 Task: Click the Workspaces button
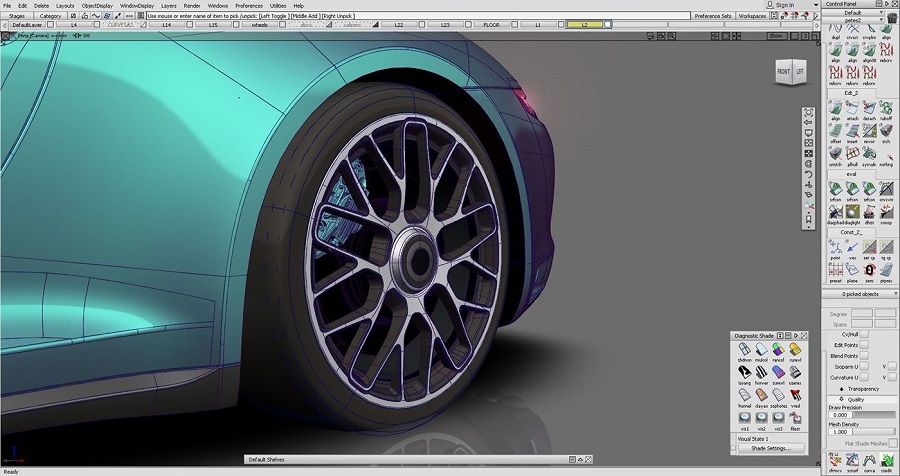pyautogui.click(x=753, y=16)
